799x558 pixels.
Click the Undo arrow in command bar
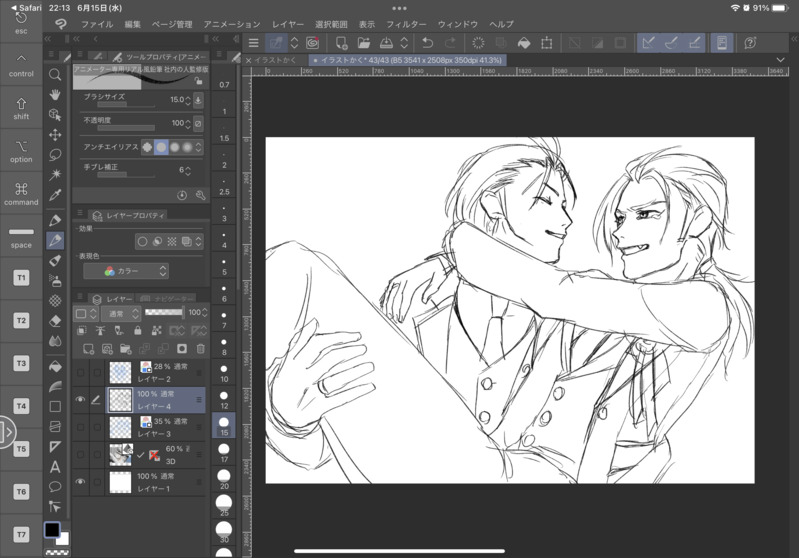pos(428,43)
